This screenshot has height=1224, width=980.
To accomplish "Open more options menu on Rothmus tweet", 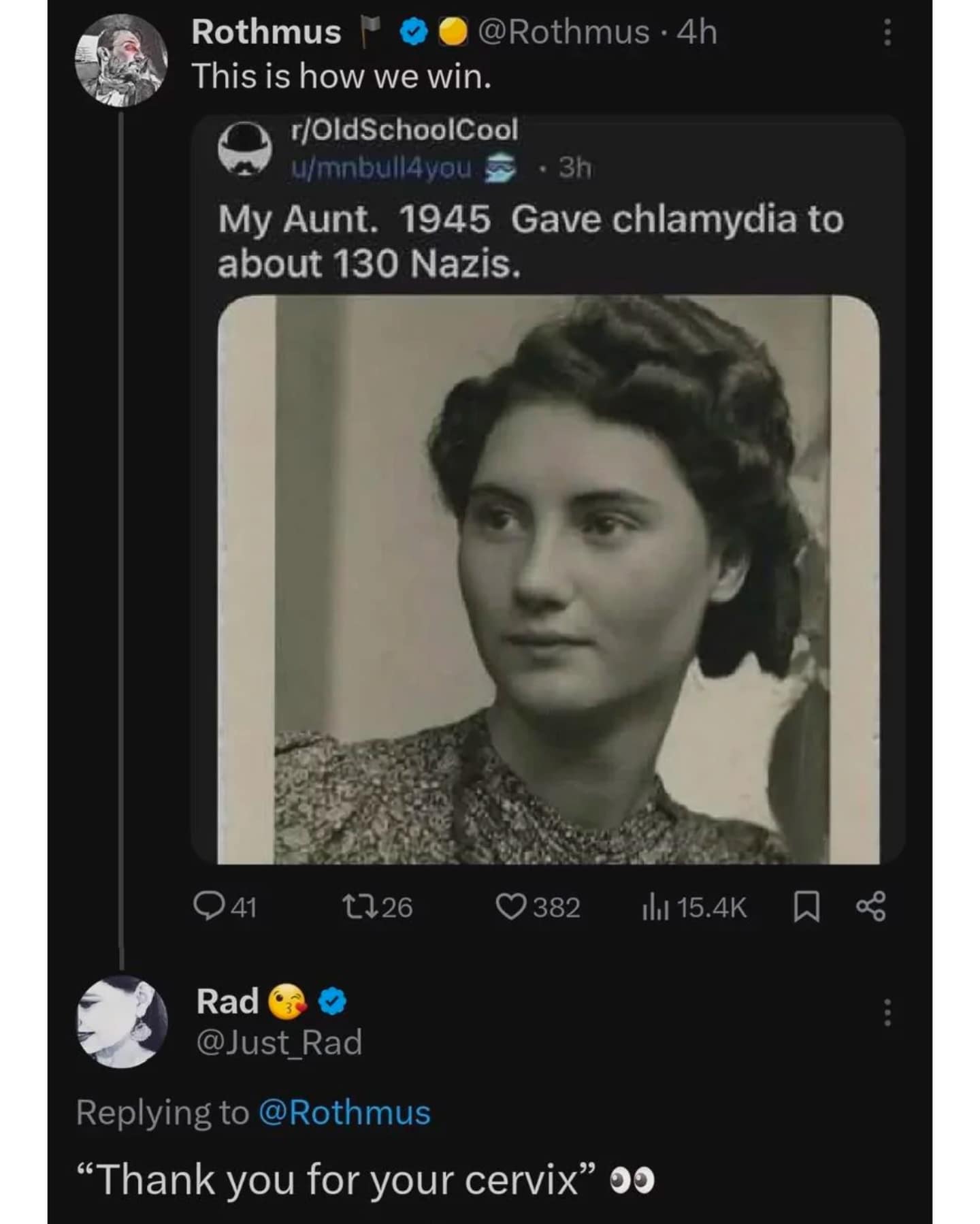I will [x=886, y=33].
